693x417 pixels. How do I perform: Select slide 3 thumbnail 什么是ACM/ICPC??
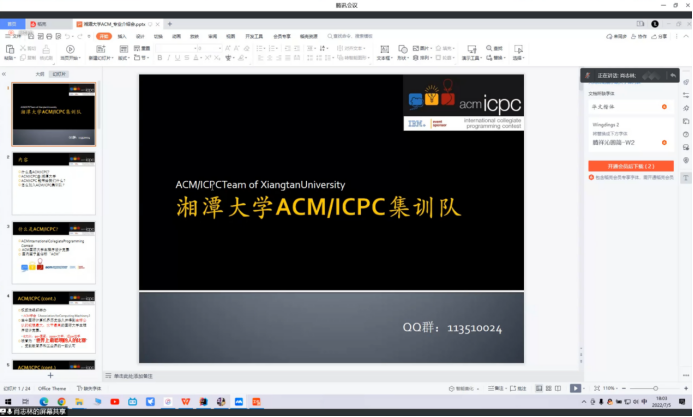click(53, 253)
